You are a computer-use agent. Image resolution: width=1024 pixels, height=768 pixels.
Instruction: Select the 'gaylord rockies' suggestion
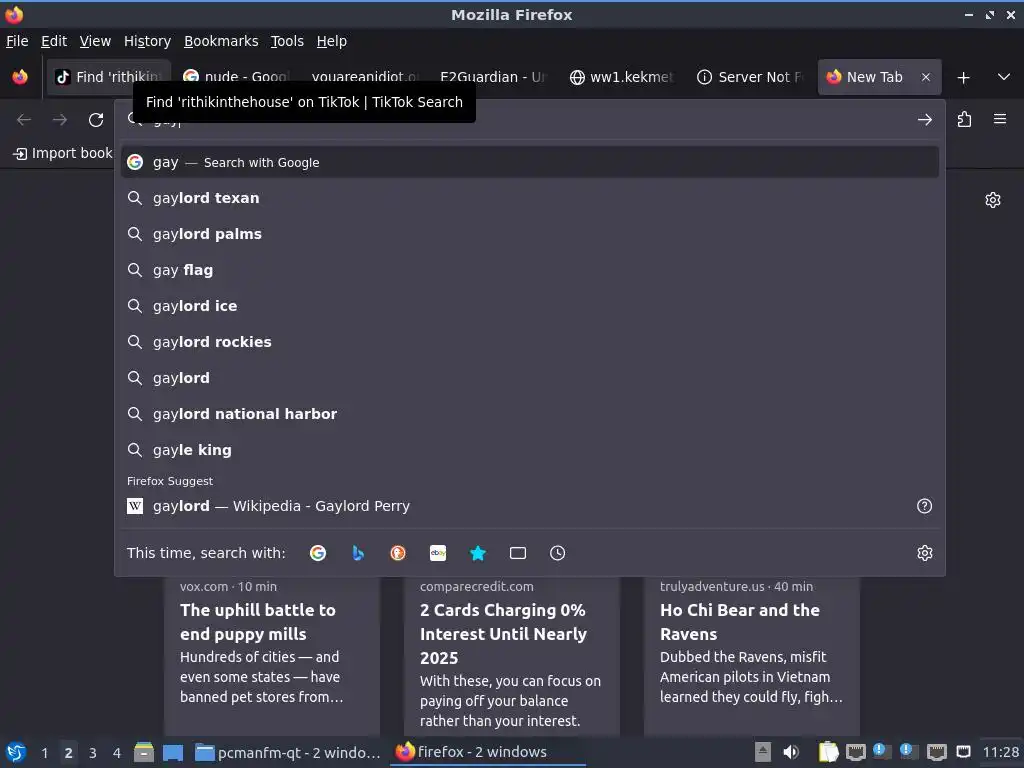pyautogui.click(x=530, y=342)
